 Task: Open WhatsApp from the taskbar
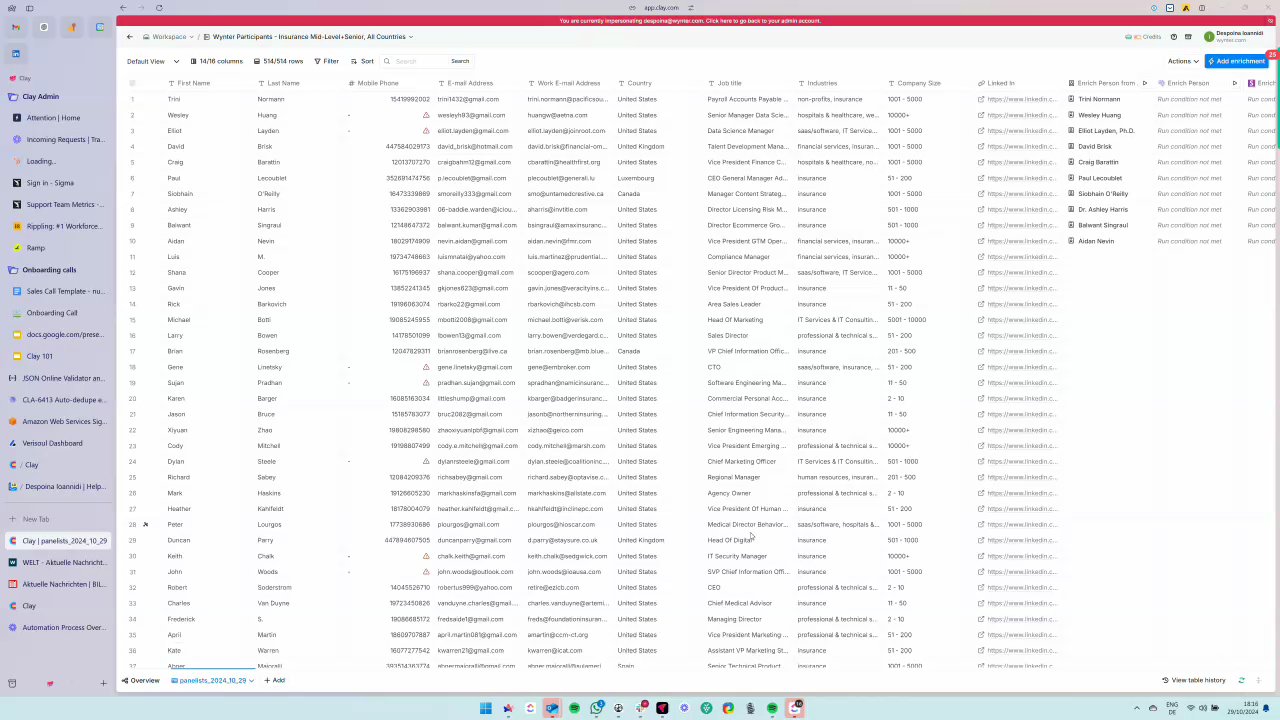tap(596, 708)
